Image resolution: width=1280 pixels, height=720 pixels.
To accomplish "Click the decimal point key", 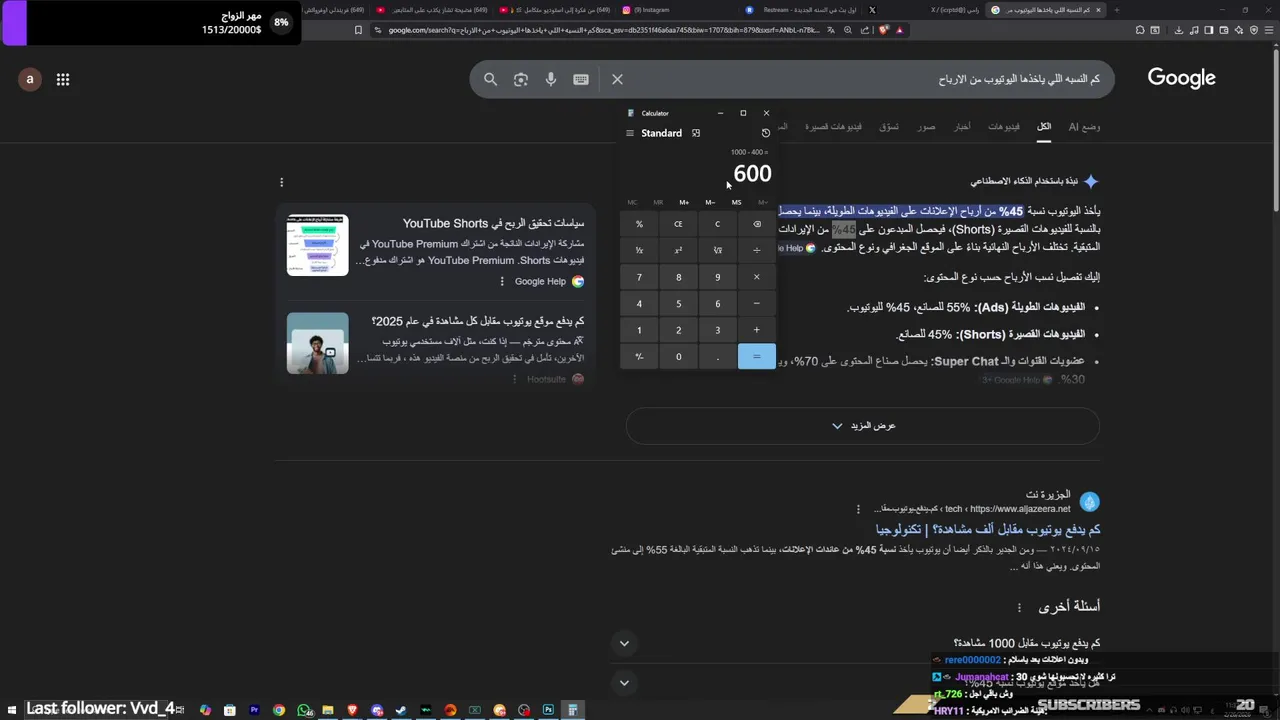I will (717, 356).
